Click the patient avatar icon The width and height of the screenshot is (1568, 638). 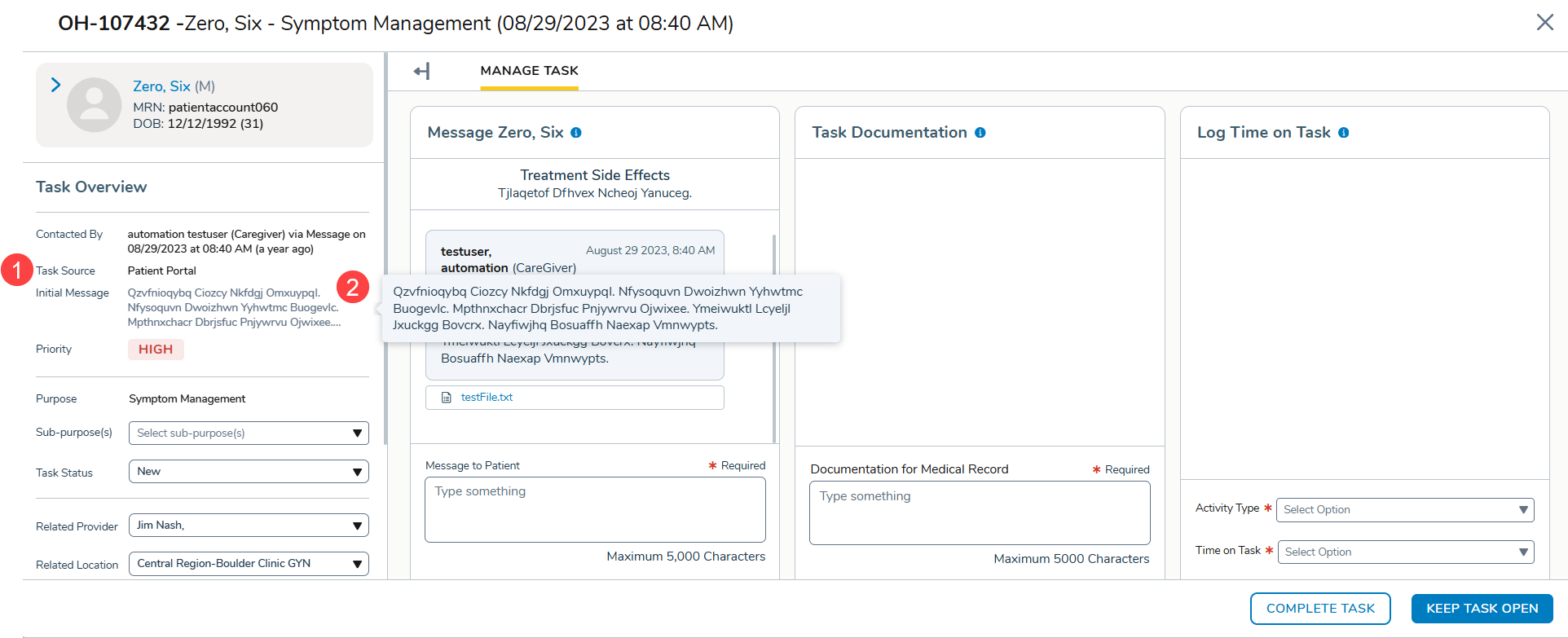[95, 105]
